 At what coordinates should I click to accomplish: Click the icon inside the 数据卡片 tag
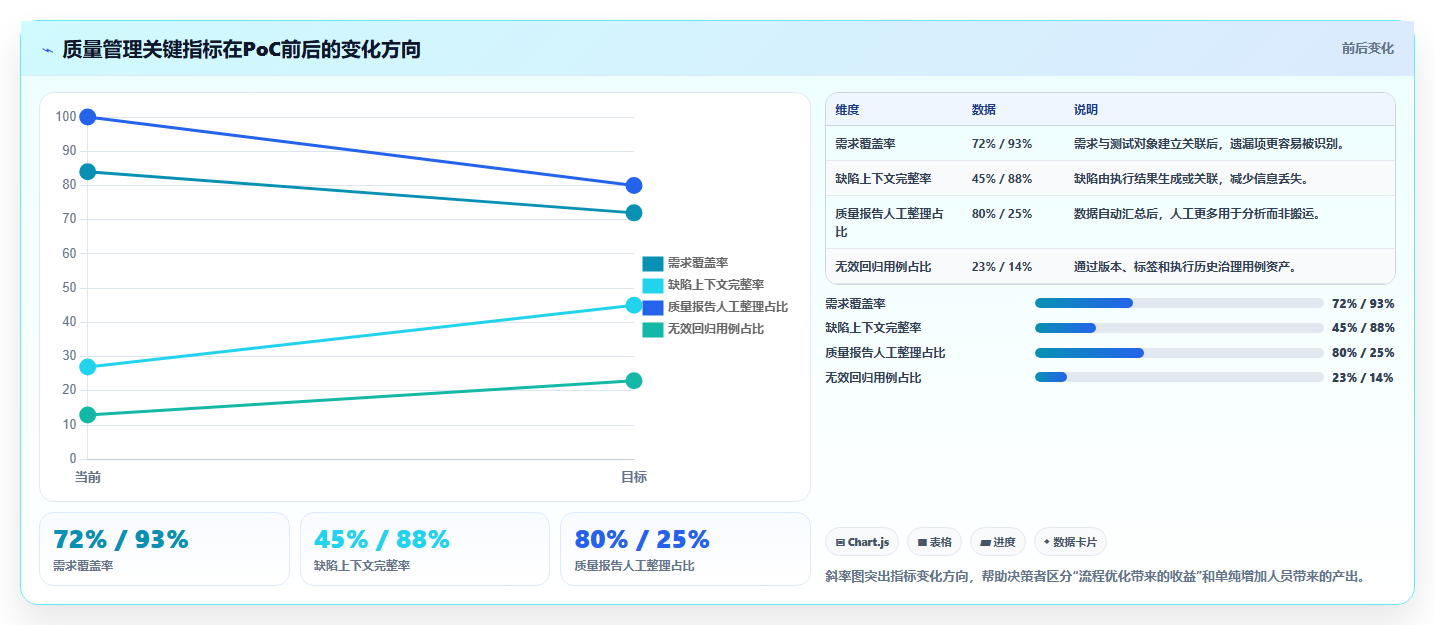click(x=1047, y=542)
